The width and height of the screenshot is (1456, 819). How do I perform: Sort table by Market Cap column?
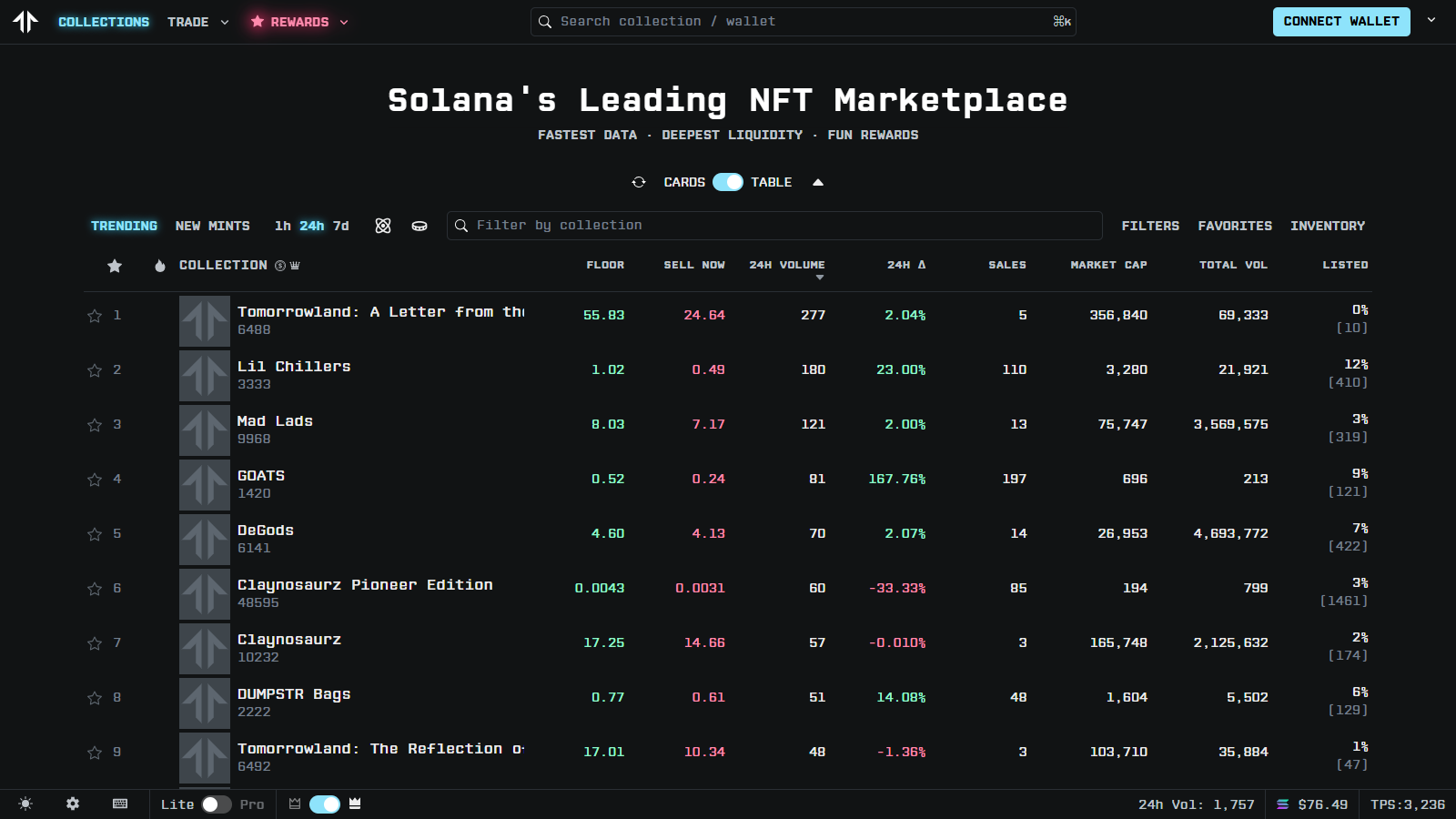[x=1108, y=265]
